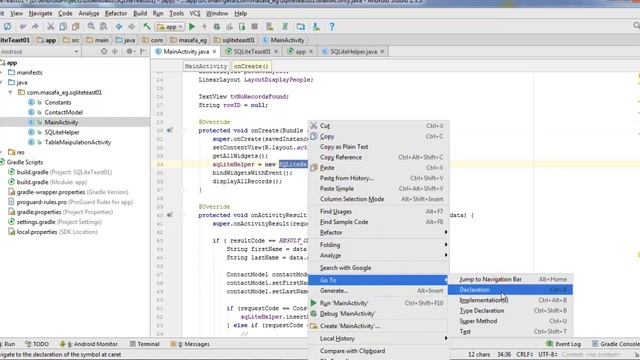Viewport: 640px width, 360px height.
Task: Open the VCS menu
Action: 195,13
